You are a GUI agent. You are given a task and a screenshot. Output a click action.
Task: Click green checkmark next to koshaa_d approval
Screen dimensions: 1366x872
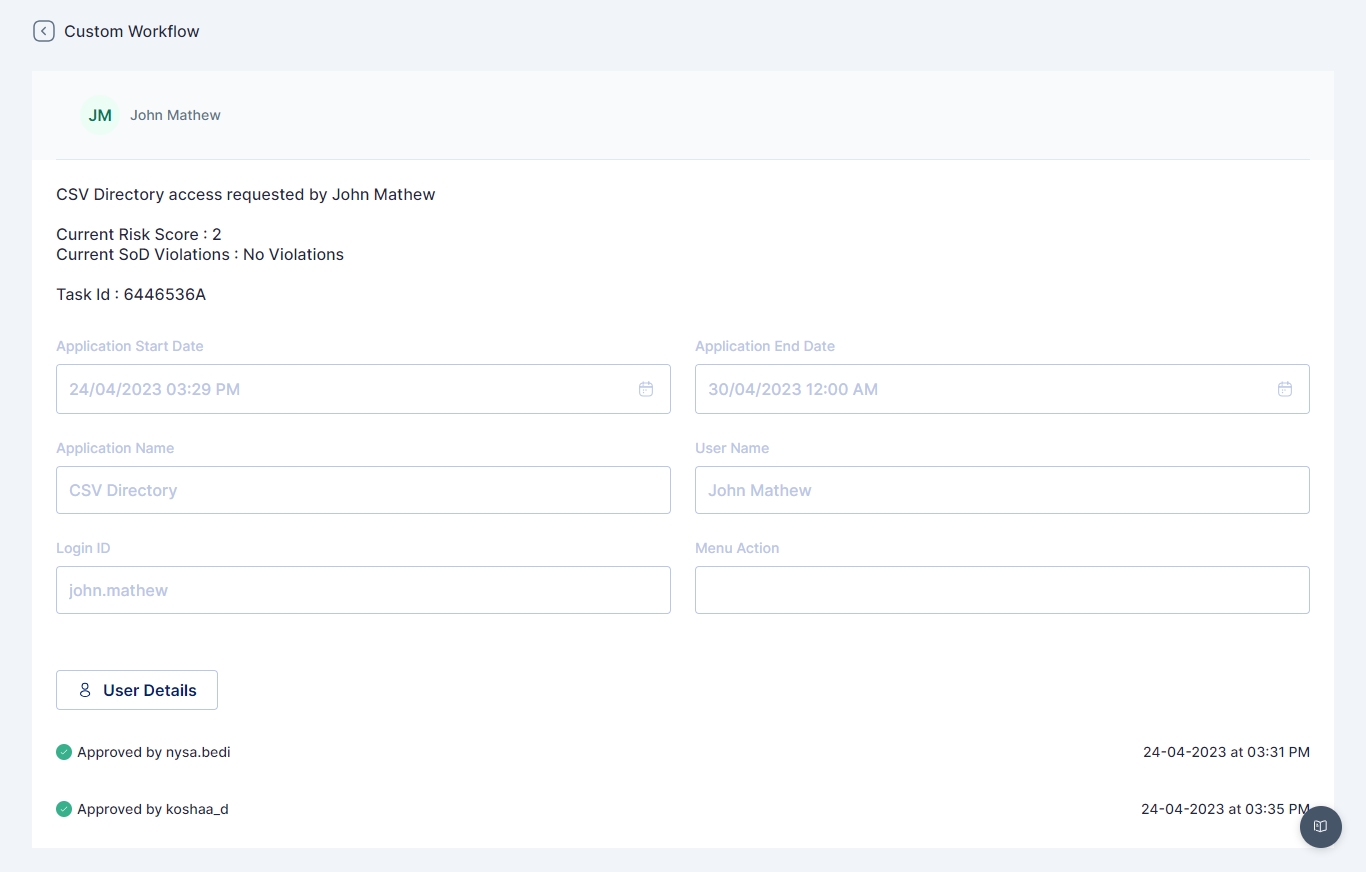64,809
